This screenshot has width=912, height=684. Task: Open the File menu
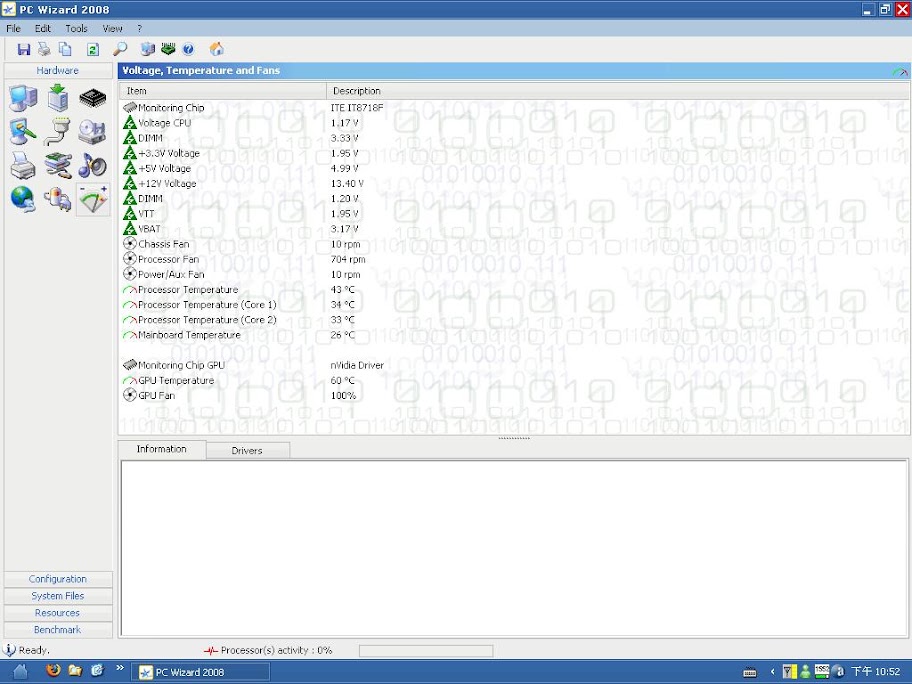pyautogui.click(x=13, y=28)
